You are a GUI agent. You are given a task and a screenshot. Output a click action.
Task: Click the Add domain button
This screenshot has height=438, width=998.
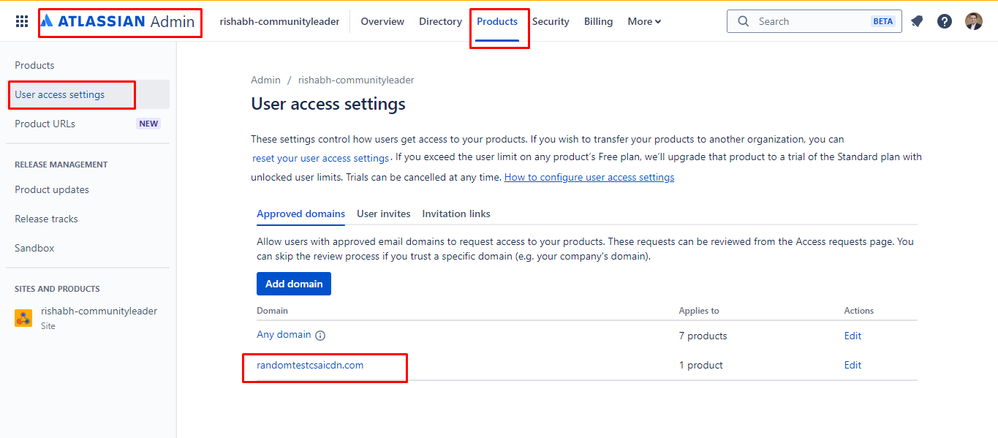point(294,284)
